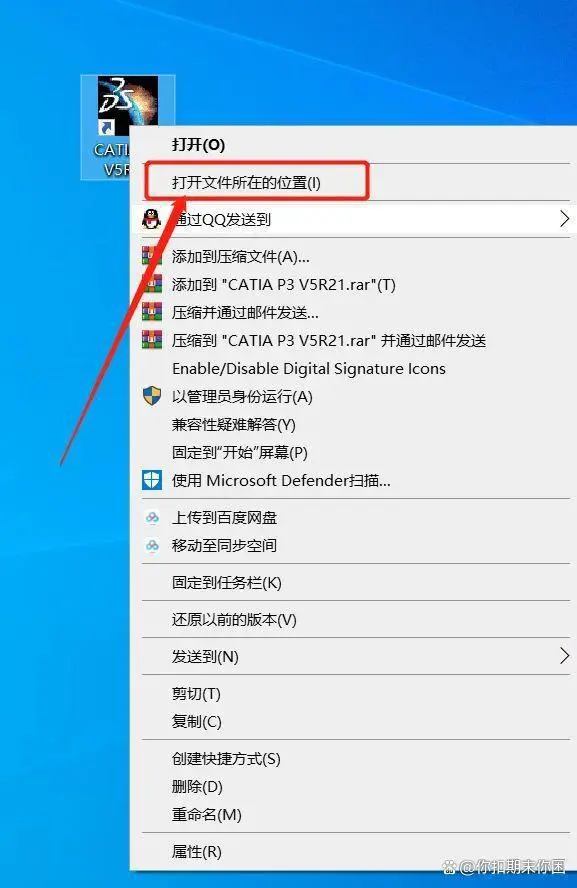Choose 打开文件所在的位置(I)

[x=246, y=182]
